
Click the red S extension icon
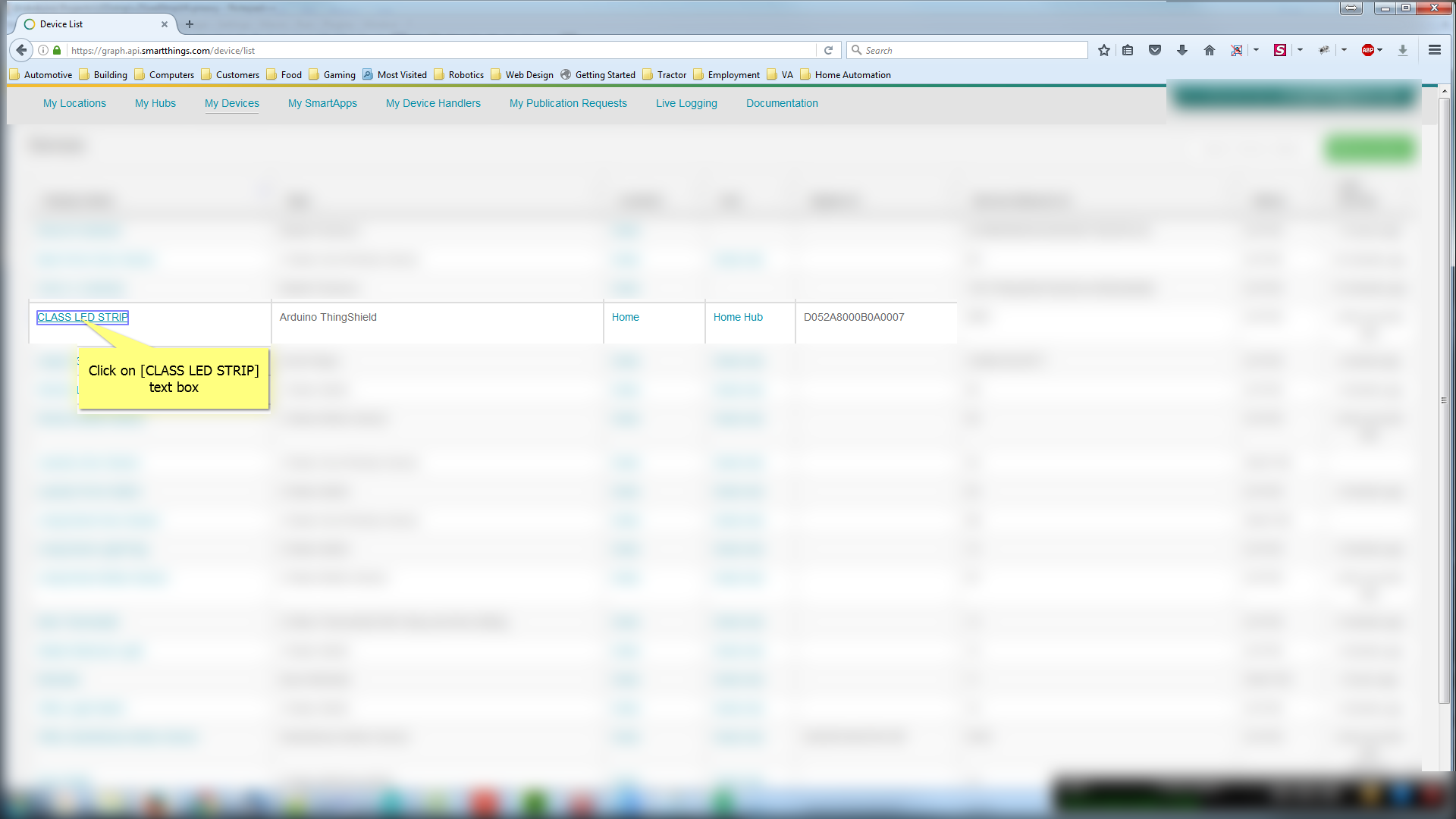(1280, 50)
